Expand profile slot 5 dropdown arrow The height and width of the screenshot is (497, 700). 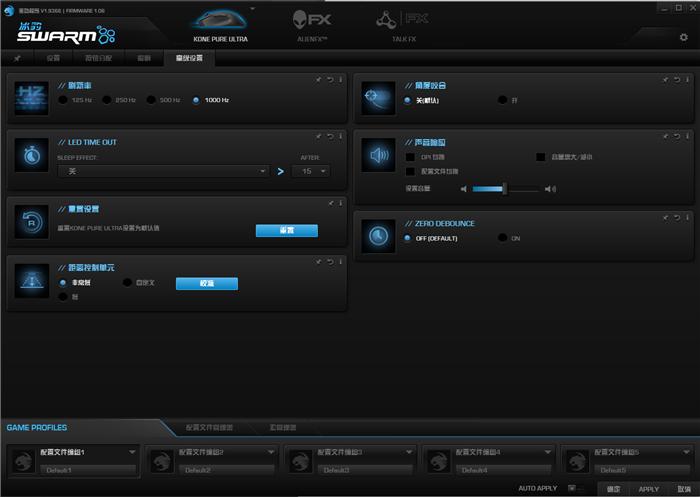(x=686, y=452)
